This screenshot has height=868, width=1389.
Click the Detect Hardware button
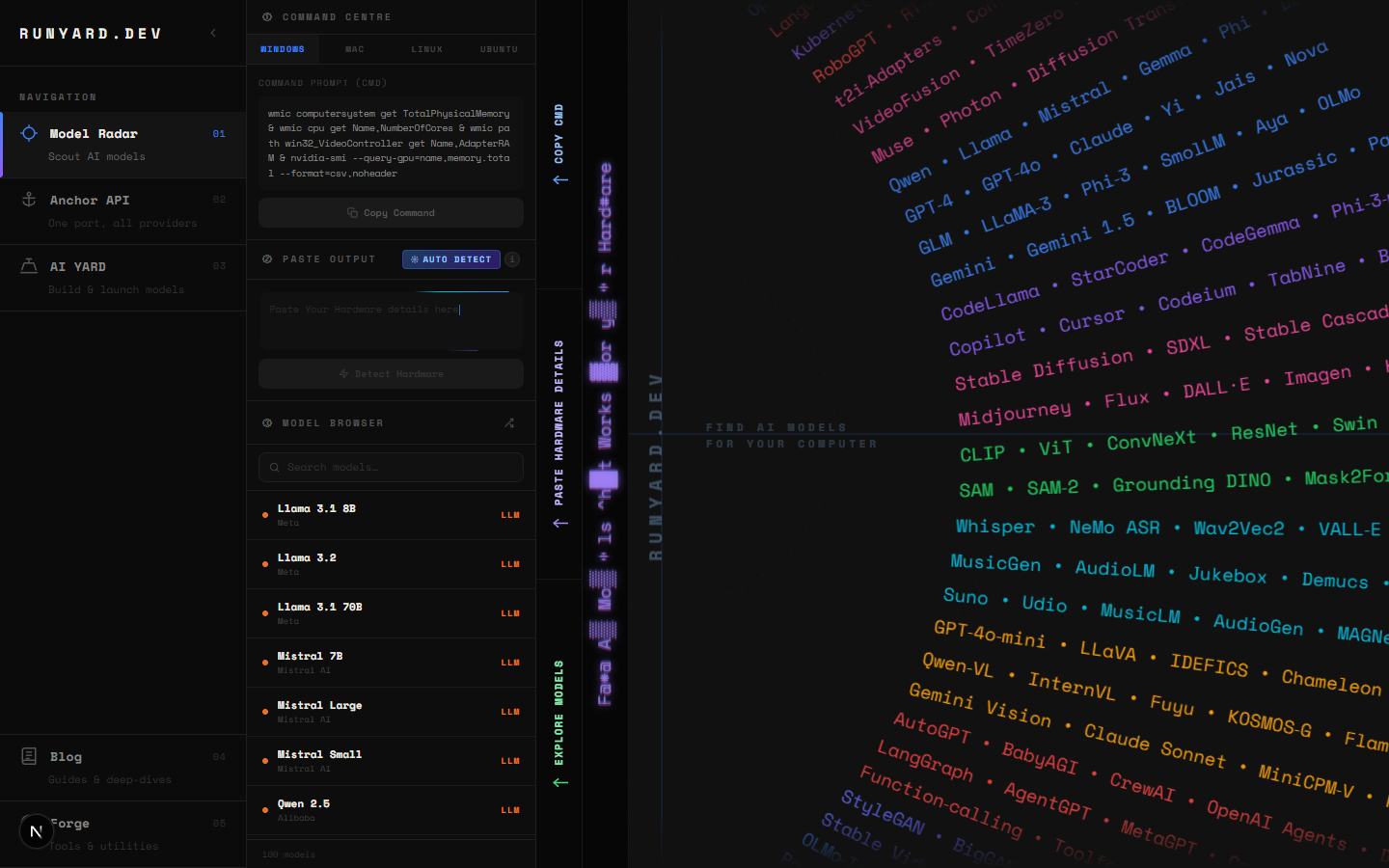pyautogui.click(x=391, y=374)
